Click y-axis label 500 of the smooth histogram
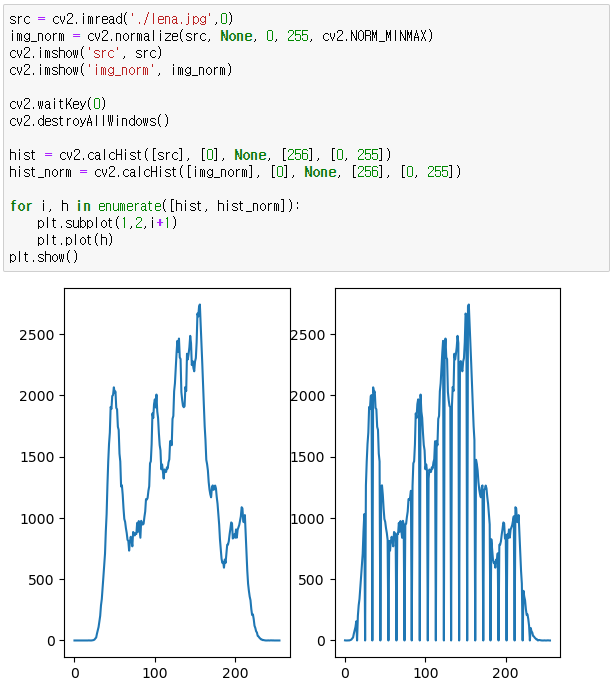Screen dimensions: 612x684 [41, 580]
